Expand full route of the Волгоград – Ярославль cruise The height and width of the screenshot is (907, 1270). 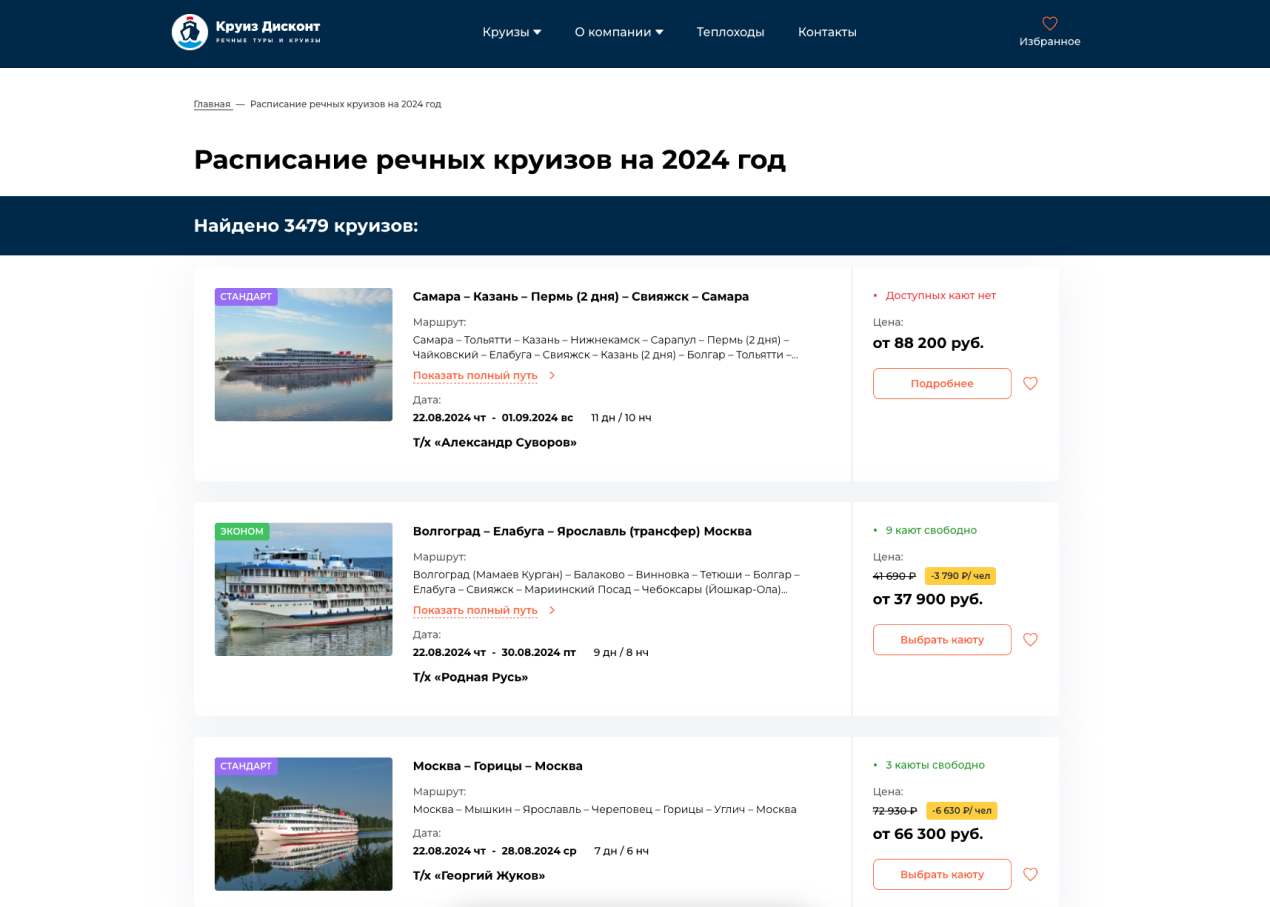tap(475, 610)
